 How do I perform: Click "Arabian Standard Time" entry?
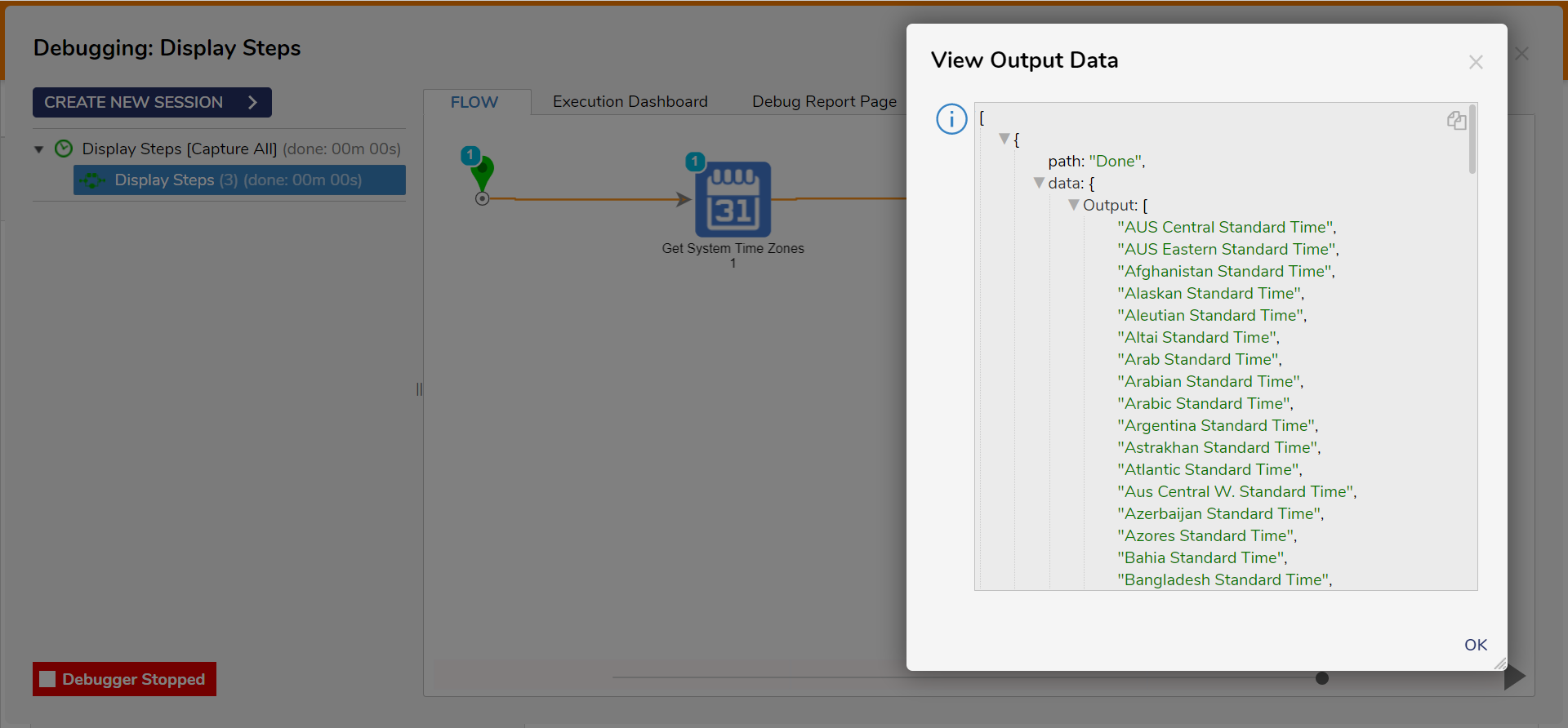pyautogui.click(x=1210, y=381)
